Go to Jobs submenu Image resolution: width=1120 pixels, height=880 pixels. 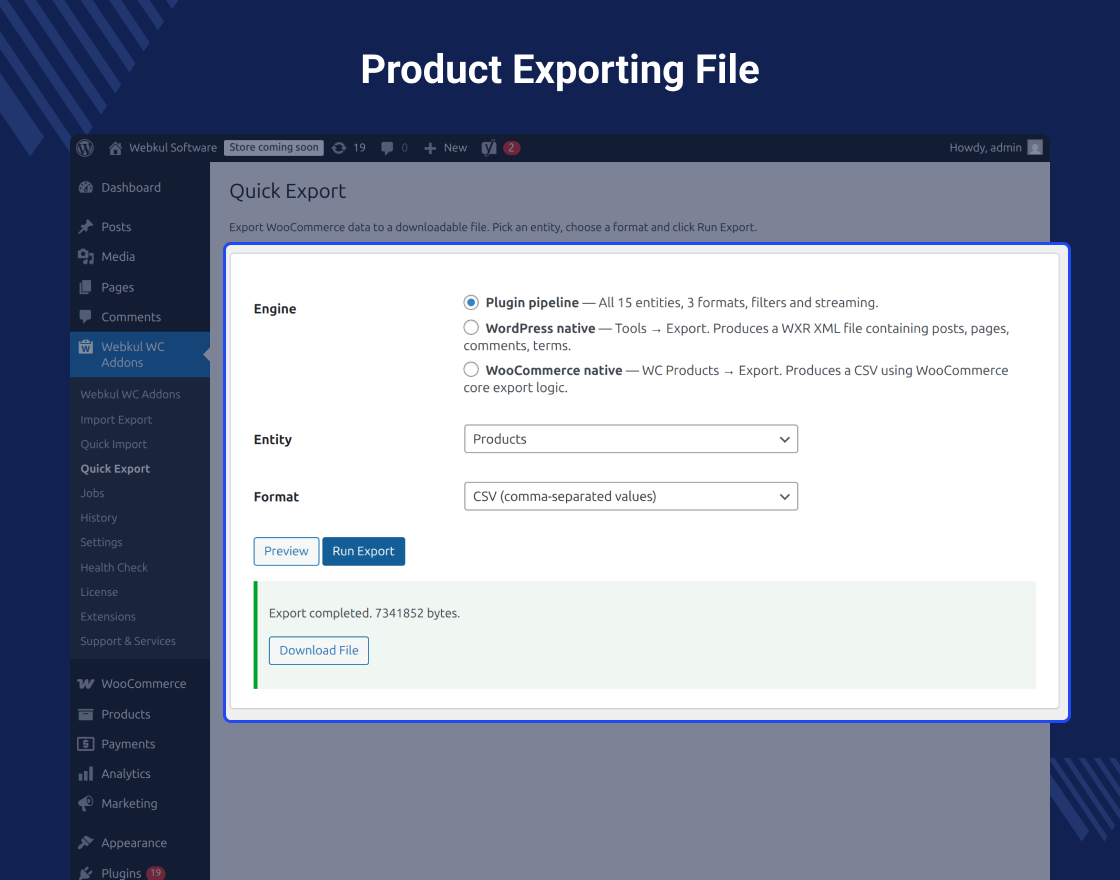click(92, 493)
